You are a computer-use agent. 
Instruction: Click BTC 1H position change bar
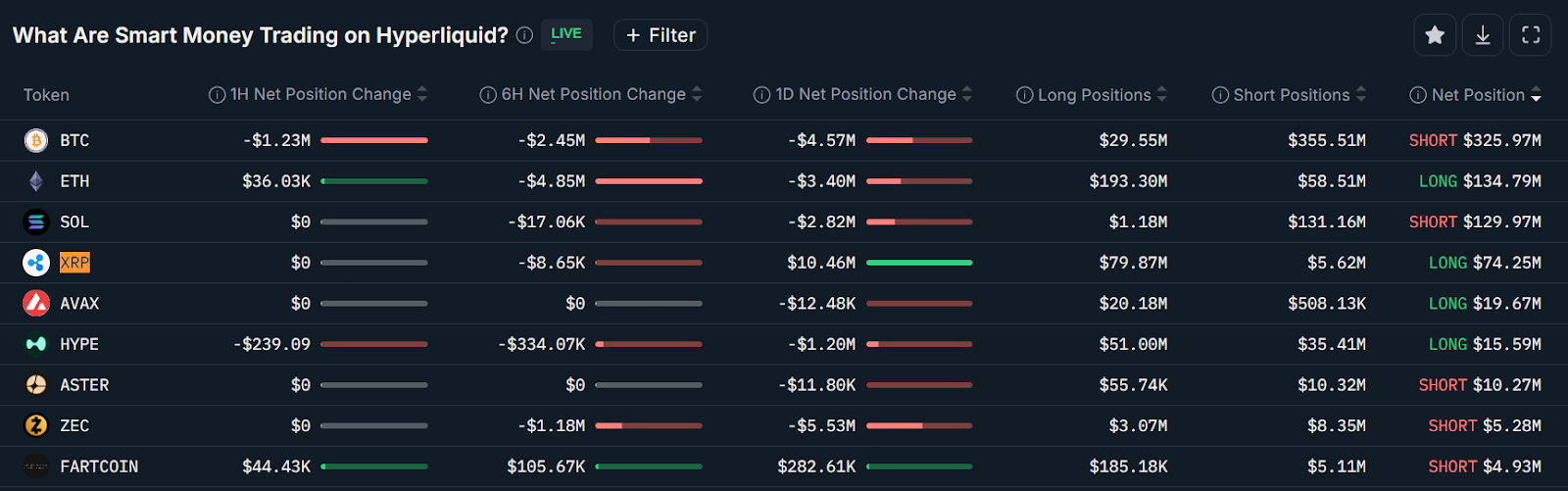pyautogui.click(x=374, y=140)
